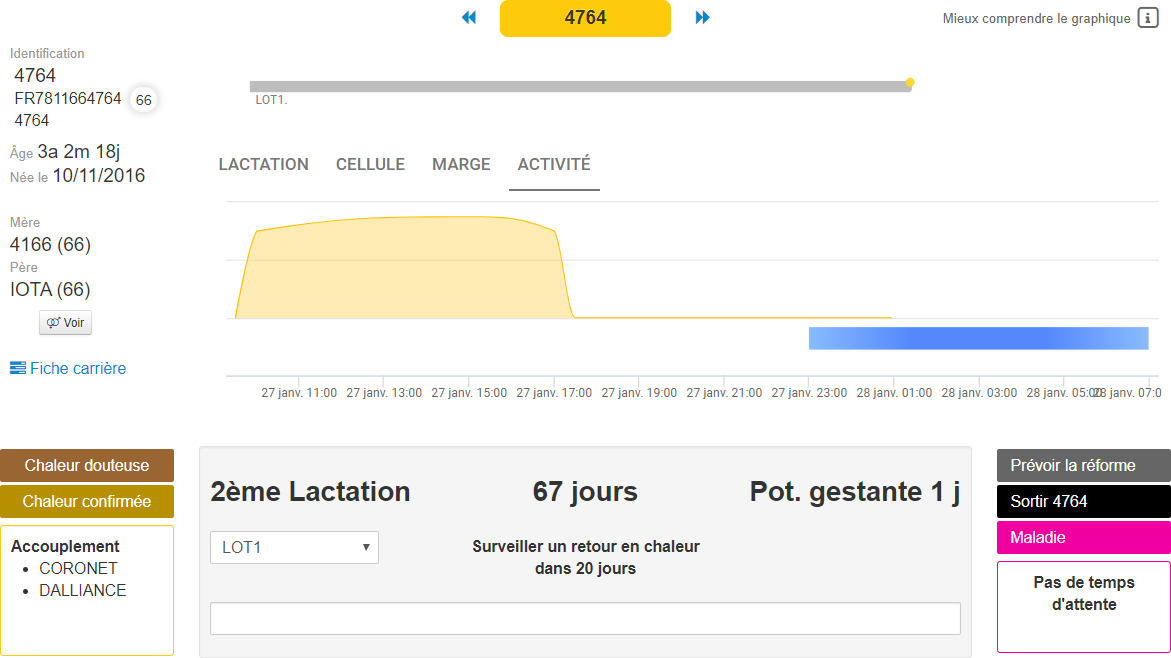Click 'Pot. gestante 1 j' text
Image resolution: width=1171 pixels, height=658 pixels.
[x=854, y=491]
